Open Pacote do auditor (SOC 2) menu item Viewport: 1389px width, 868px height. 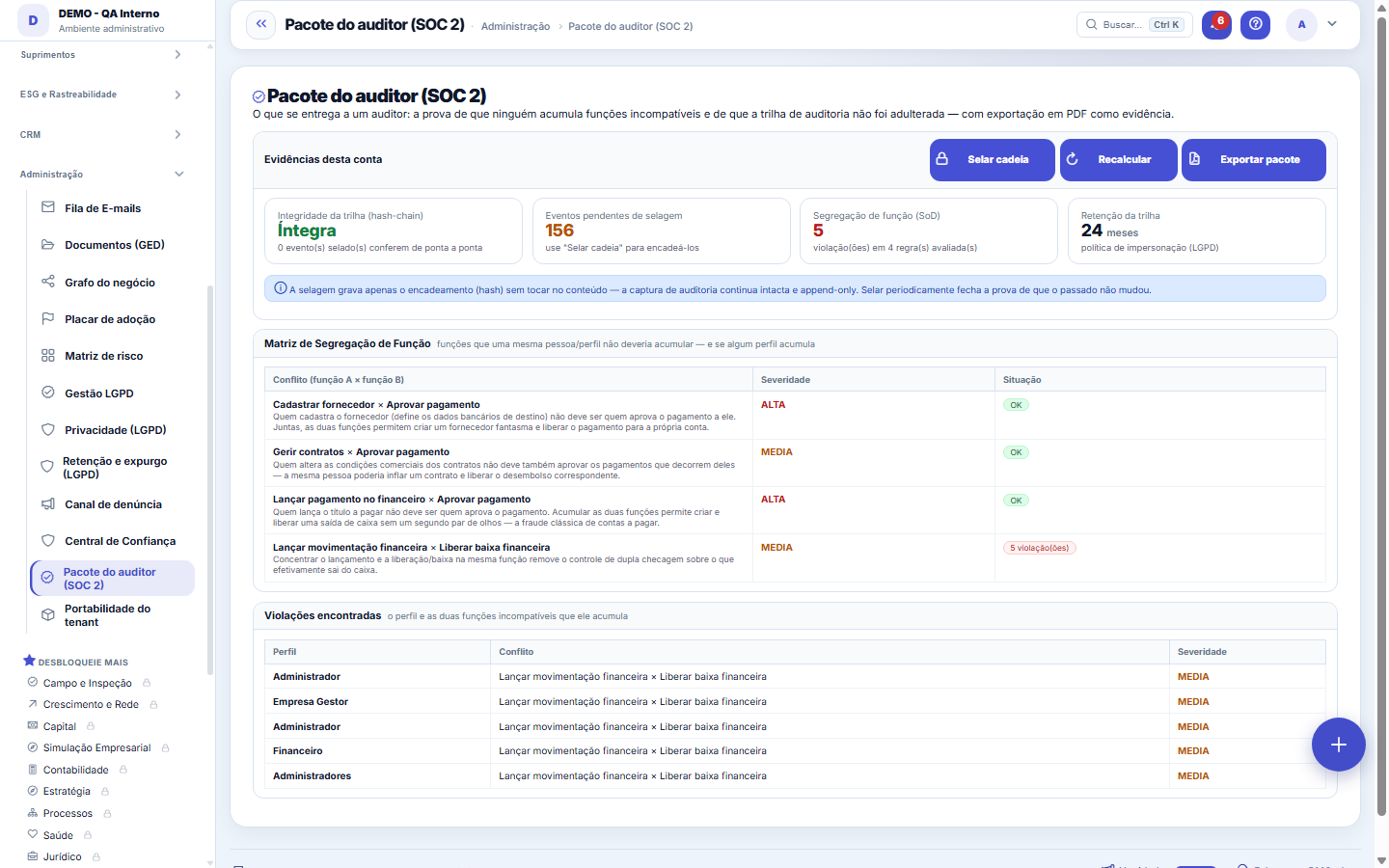(113, 579)
